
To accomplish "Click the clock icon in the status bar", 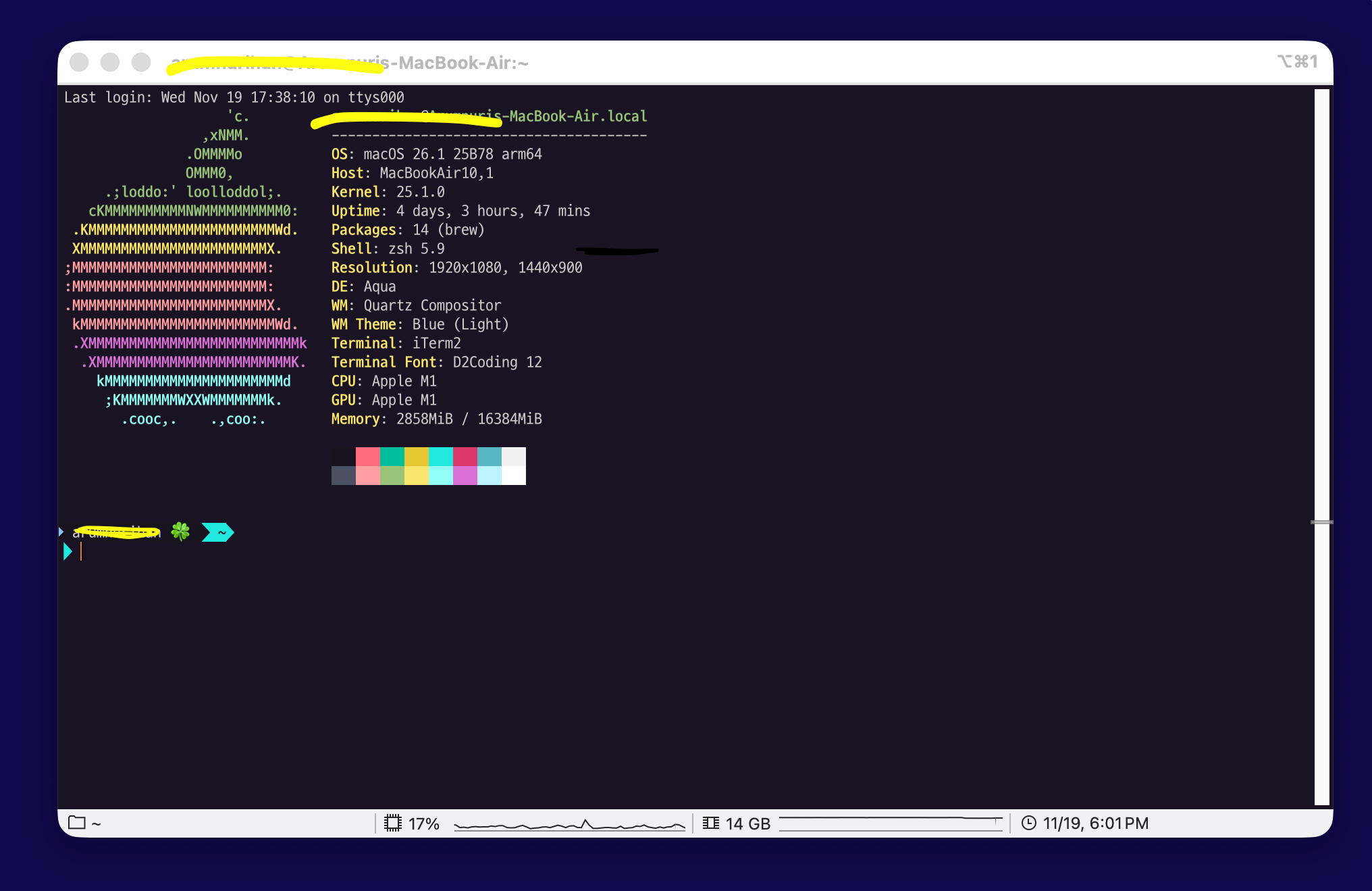I will [x=1028, y=823].
